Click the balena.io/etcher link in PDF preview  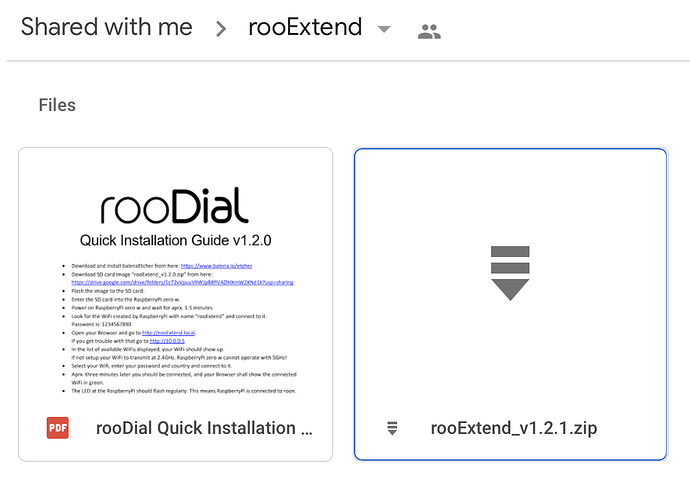point(217,266)
